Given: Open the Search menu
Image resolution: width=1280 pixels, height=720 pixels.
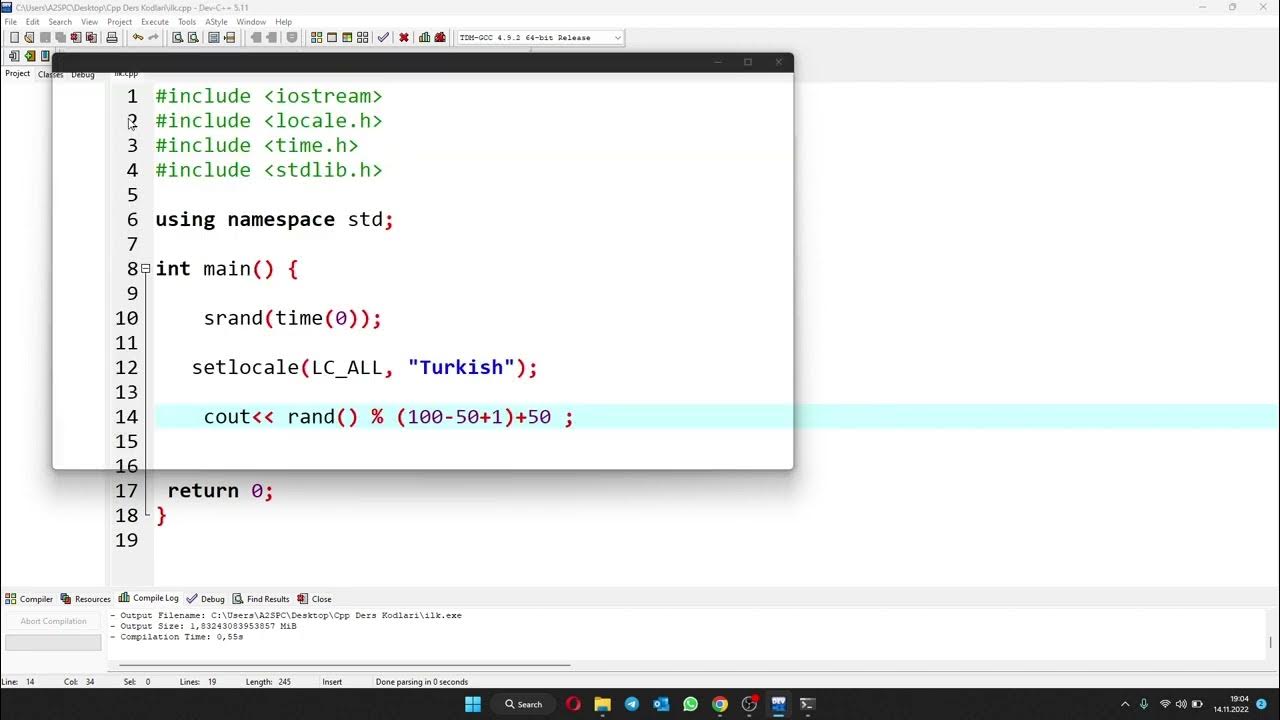Looking at the screenshot, I should tap(60, 21).
